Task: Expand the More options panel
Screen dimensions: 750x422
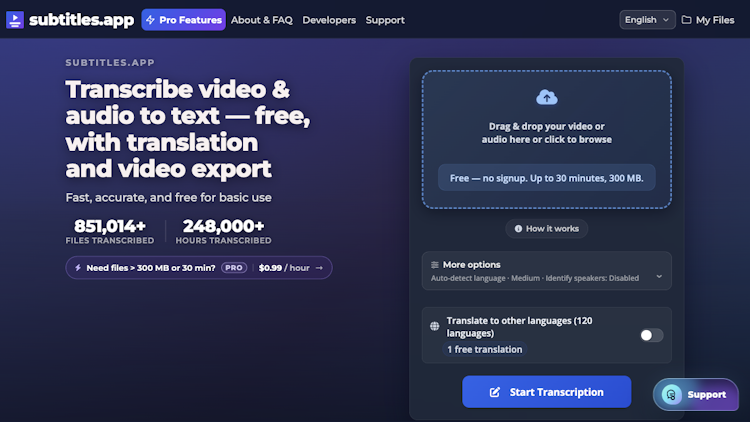Action: pyautogui.click(x=546, y=271)
